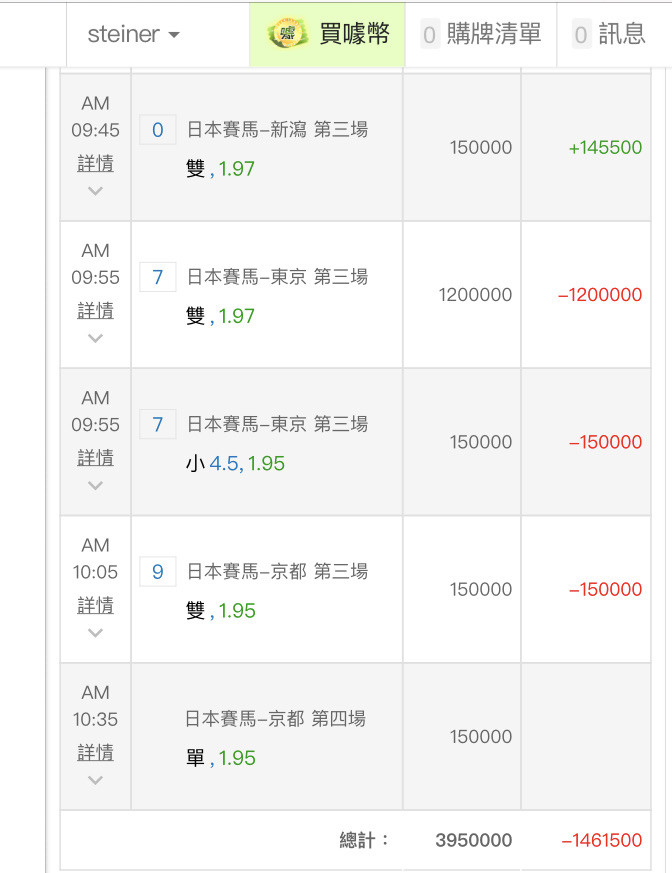Click result number 9 for 京都 第三場
Image resolution: width=672 pixels, height=873 pixels.
(x=158, y=572)
